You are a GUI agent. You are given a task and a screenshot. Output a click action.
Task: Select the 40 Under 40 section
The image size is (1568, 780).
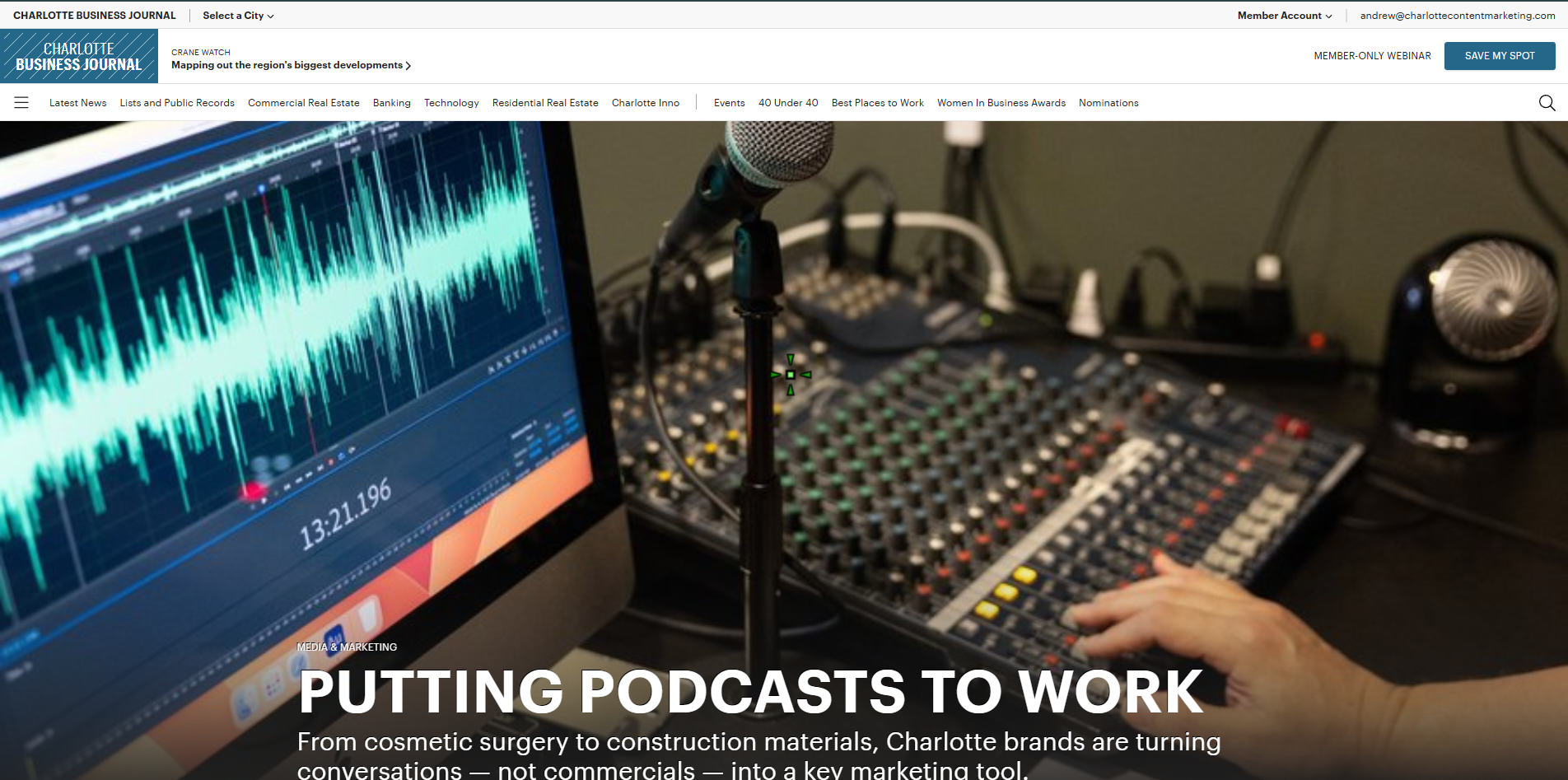788,102
